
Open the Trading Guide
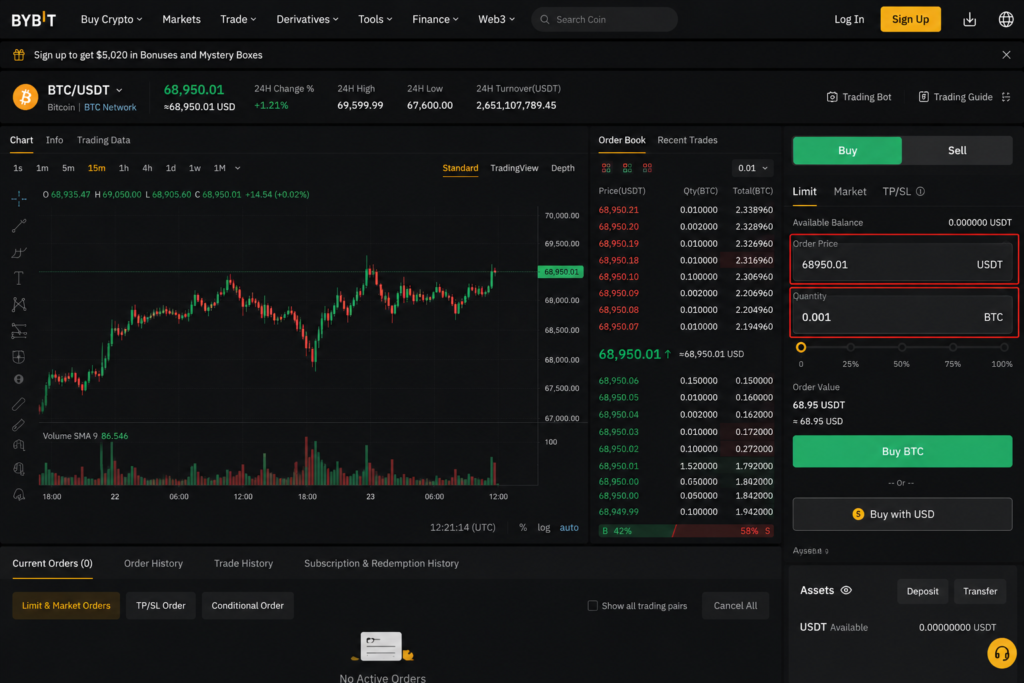(955, 97)
